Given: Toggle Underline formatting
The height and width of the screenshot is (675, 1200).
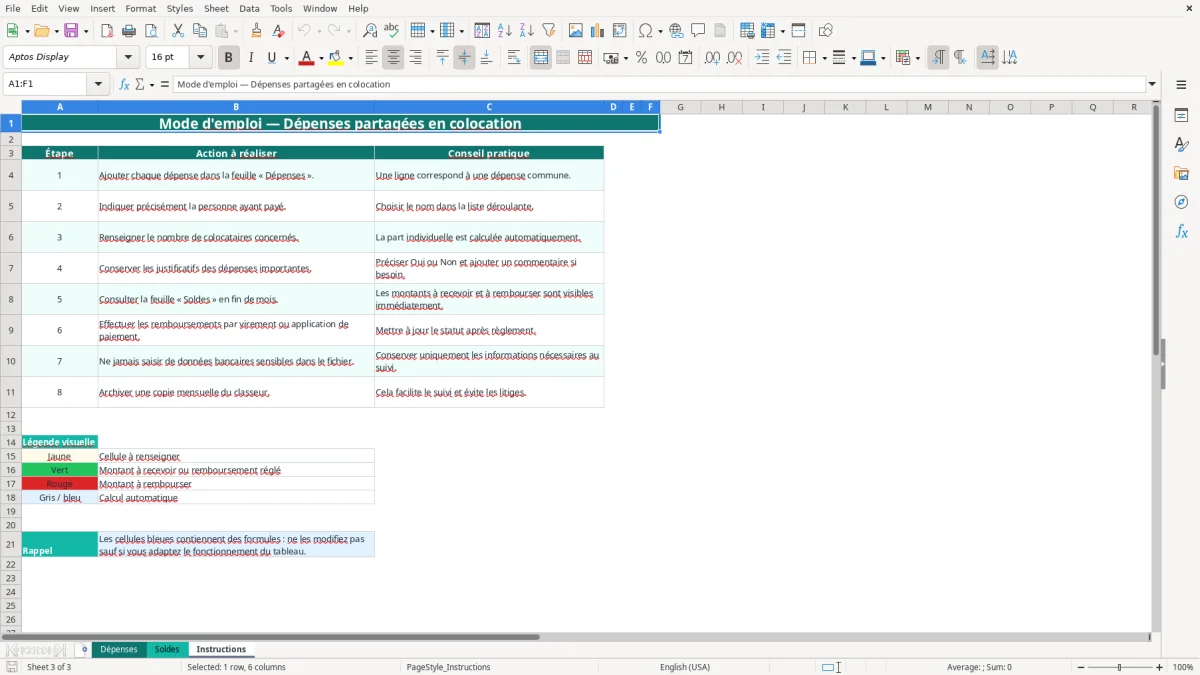Looking at the screenshot, I should coord(272,57).
